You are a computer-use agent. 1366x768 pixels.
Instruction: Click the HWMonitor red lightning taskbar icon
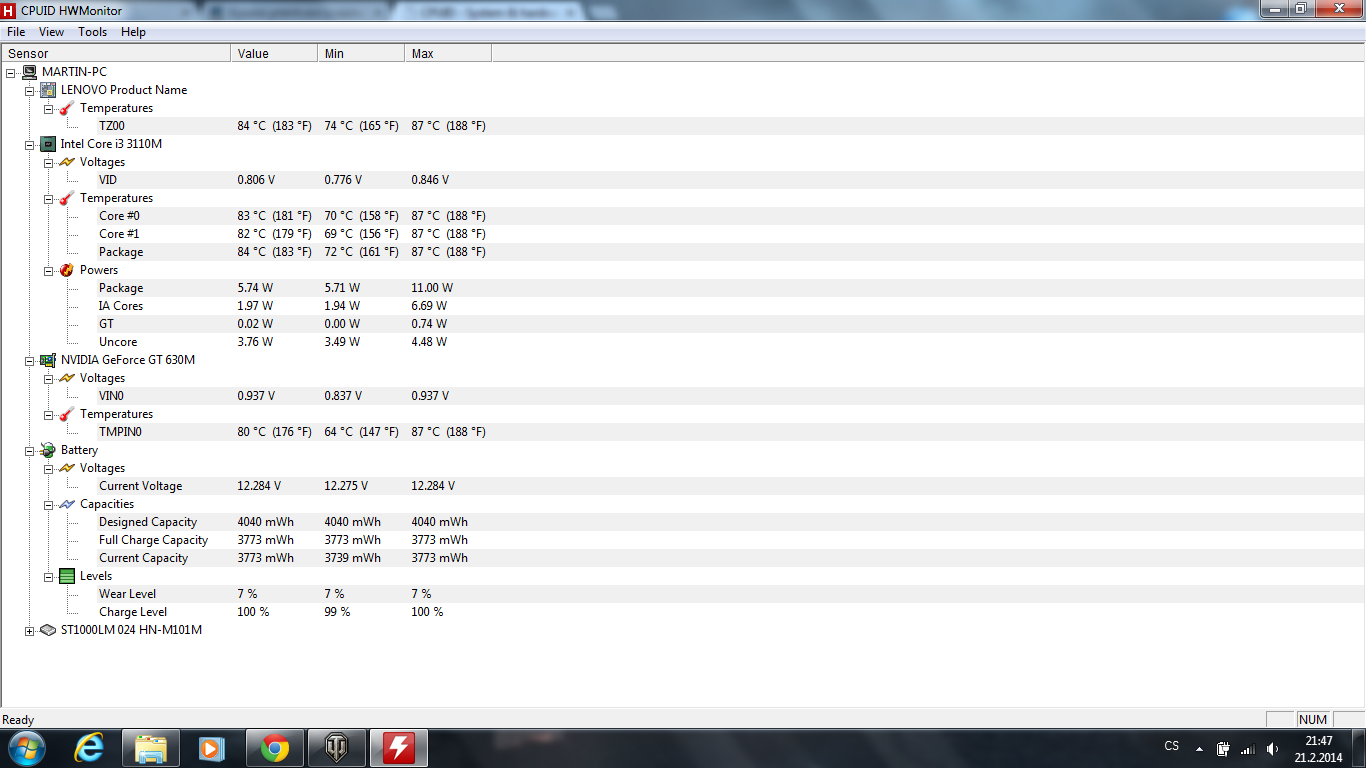[398, 748]
